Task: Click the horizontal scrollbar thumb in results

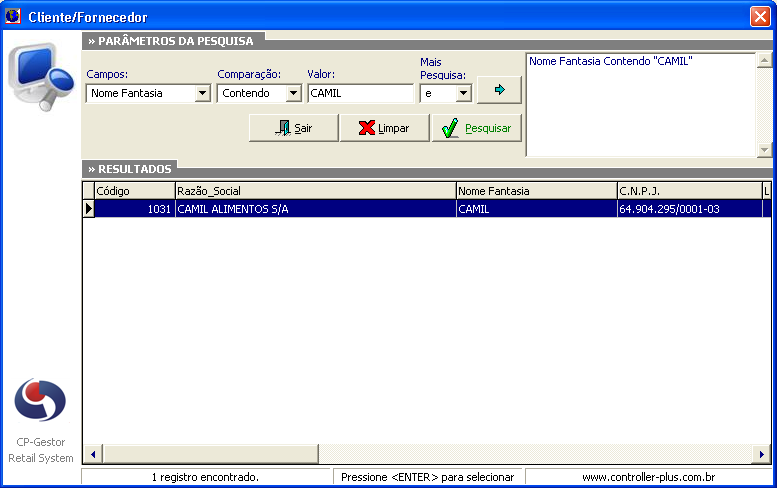Action: click(x=210, y=454)
